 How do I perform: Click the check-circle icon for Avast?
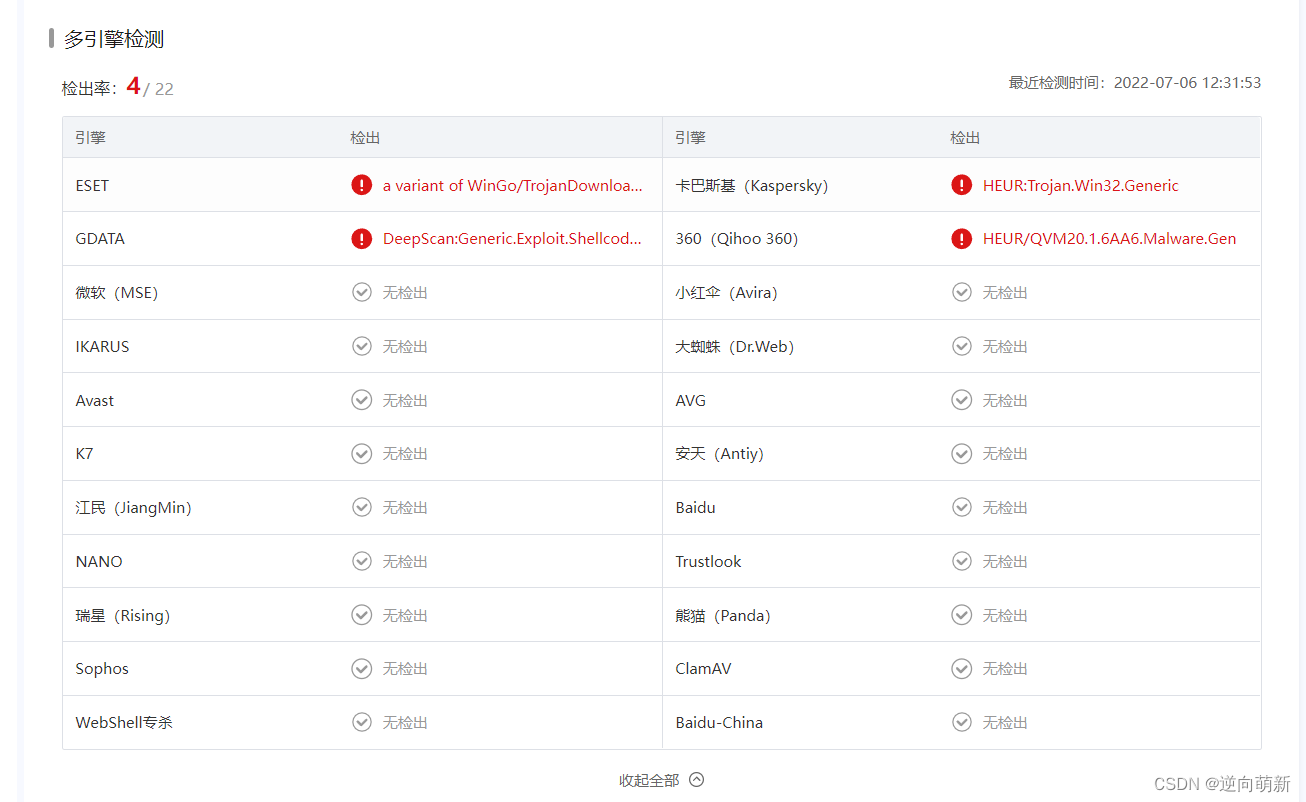(362, 400)
